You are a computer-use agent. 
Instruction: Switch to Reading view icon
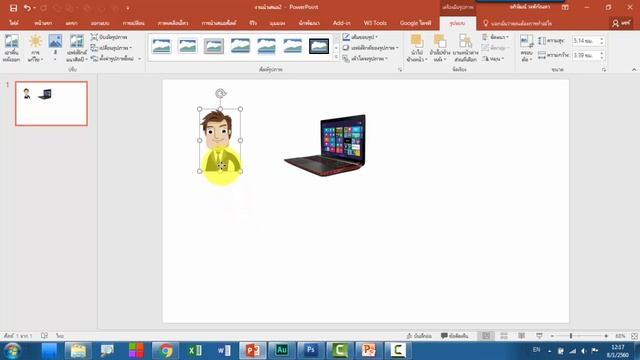pos(522,336)
